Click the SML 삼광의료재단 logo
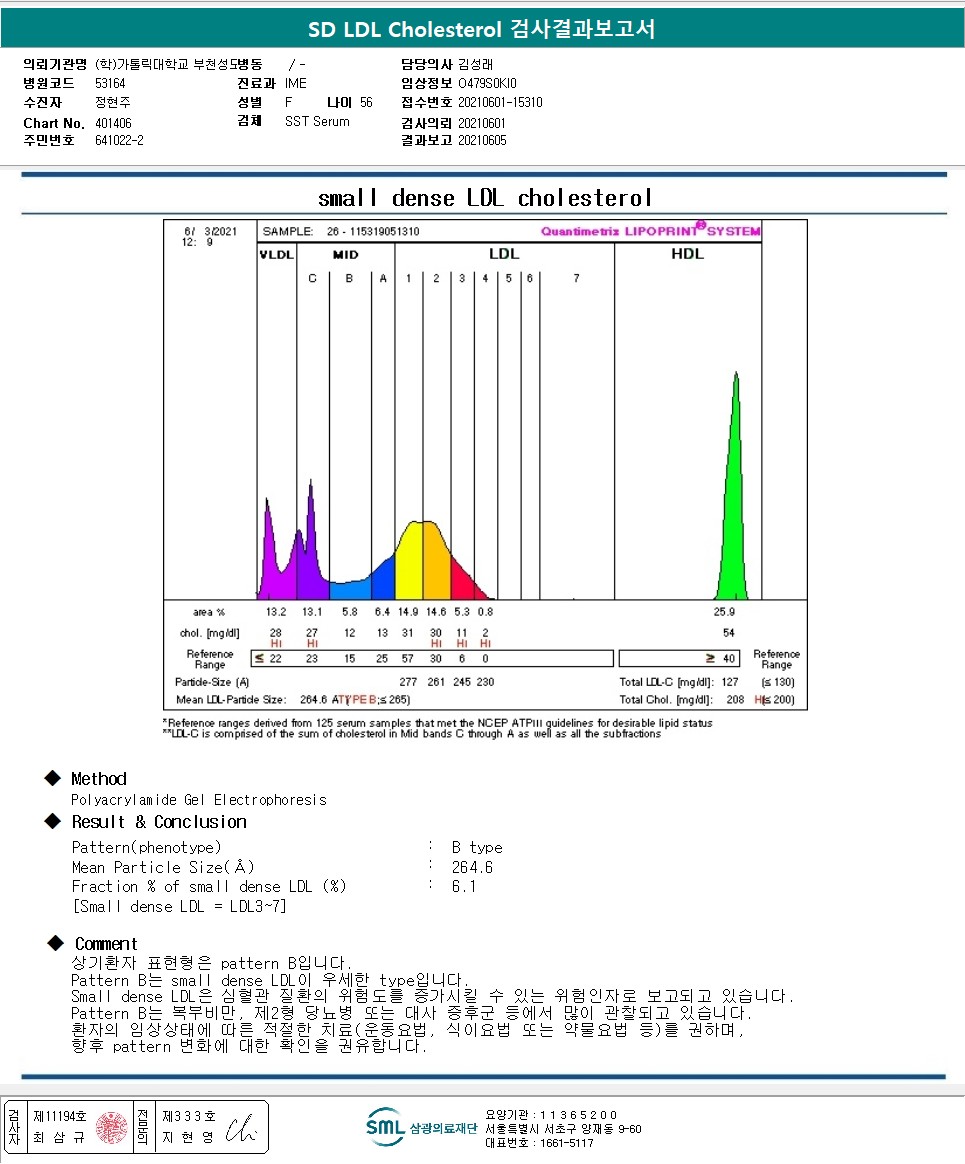The image size is (965, 1164). tap(421, 1128)
